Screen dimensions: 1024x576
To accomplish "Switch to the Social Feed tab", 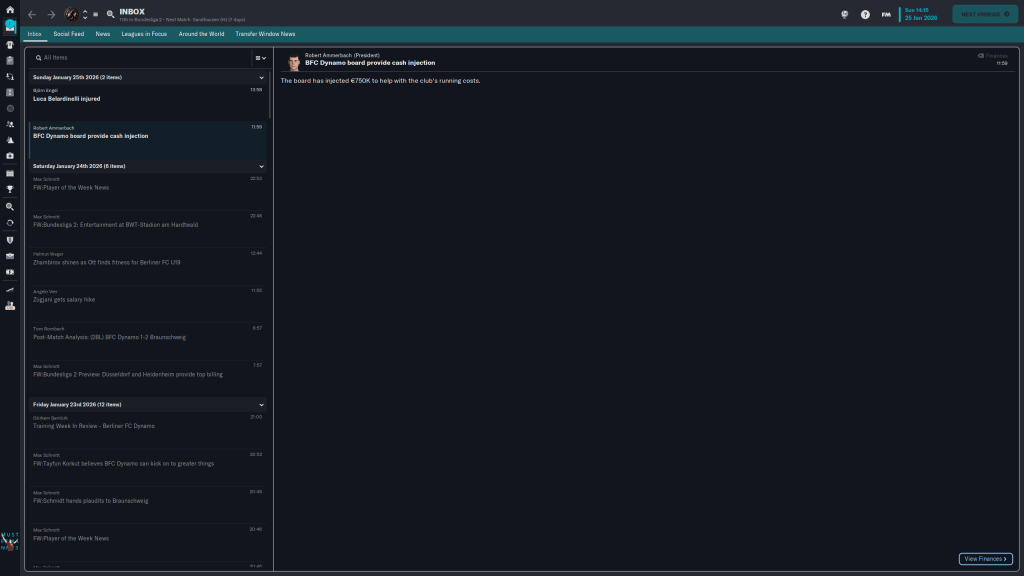I will (x=68, y=33).
